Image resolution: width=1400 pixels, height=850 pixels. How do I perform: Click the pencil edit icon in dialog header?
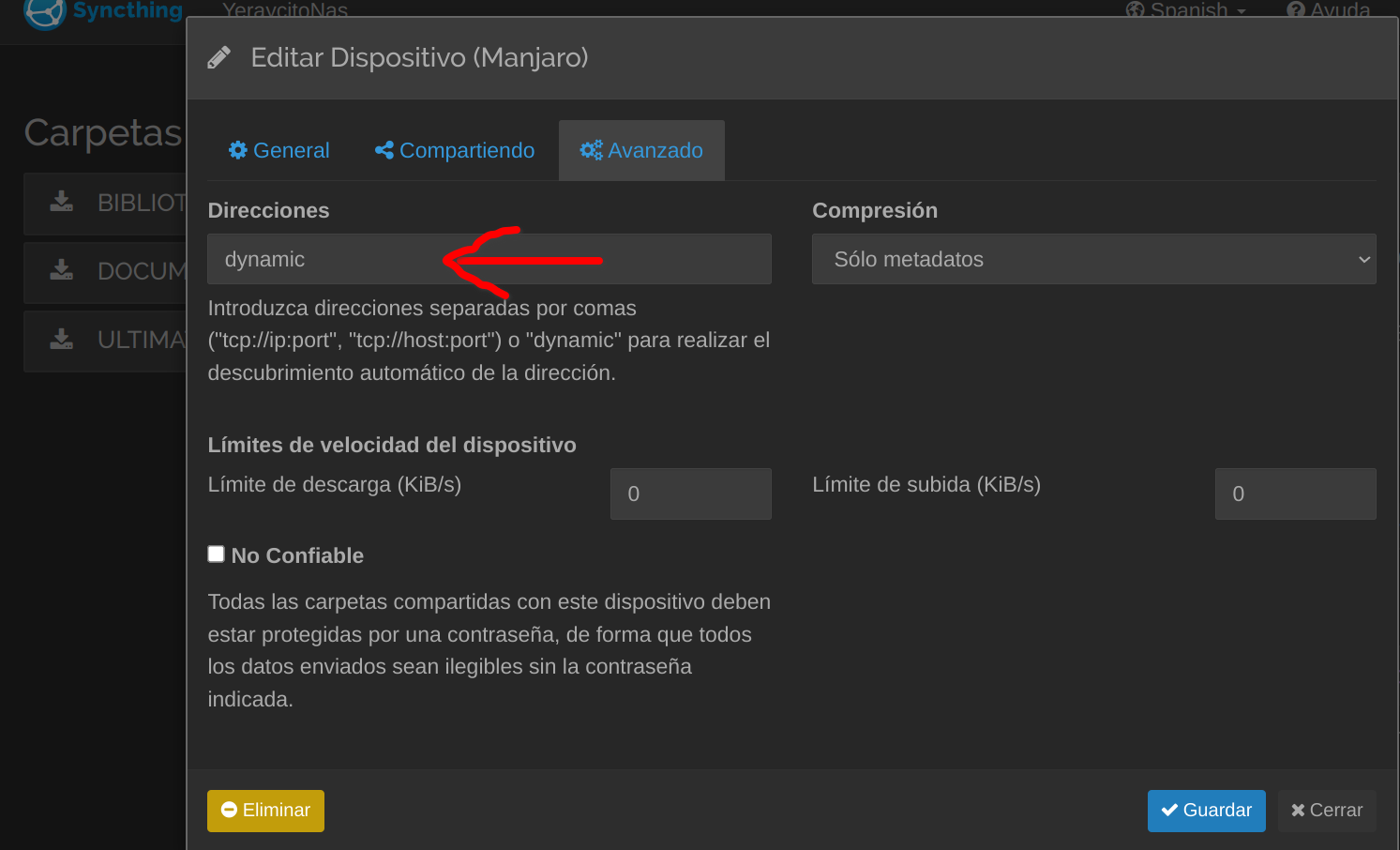218,58
